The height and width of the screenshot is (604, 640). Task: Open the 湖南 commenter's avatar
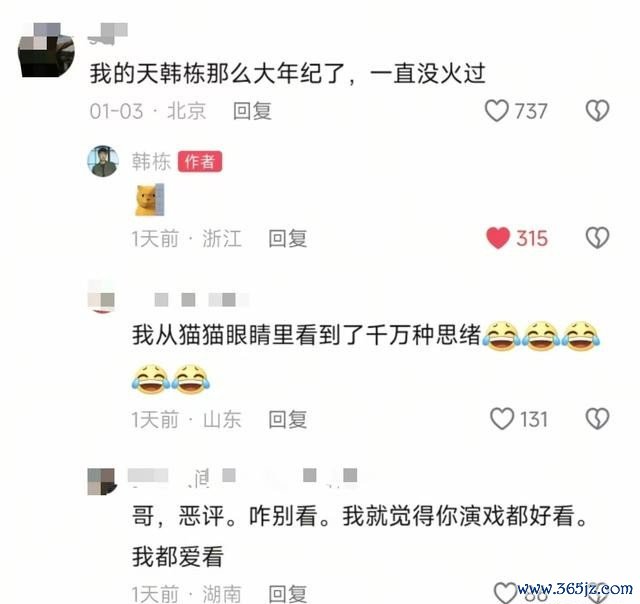point(102,482)
